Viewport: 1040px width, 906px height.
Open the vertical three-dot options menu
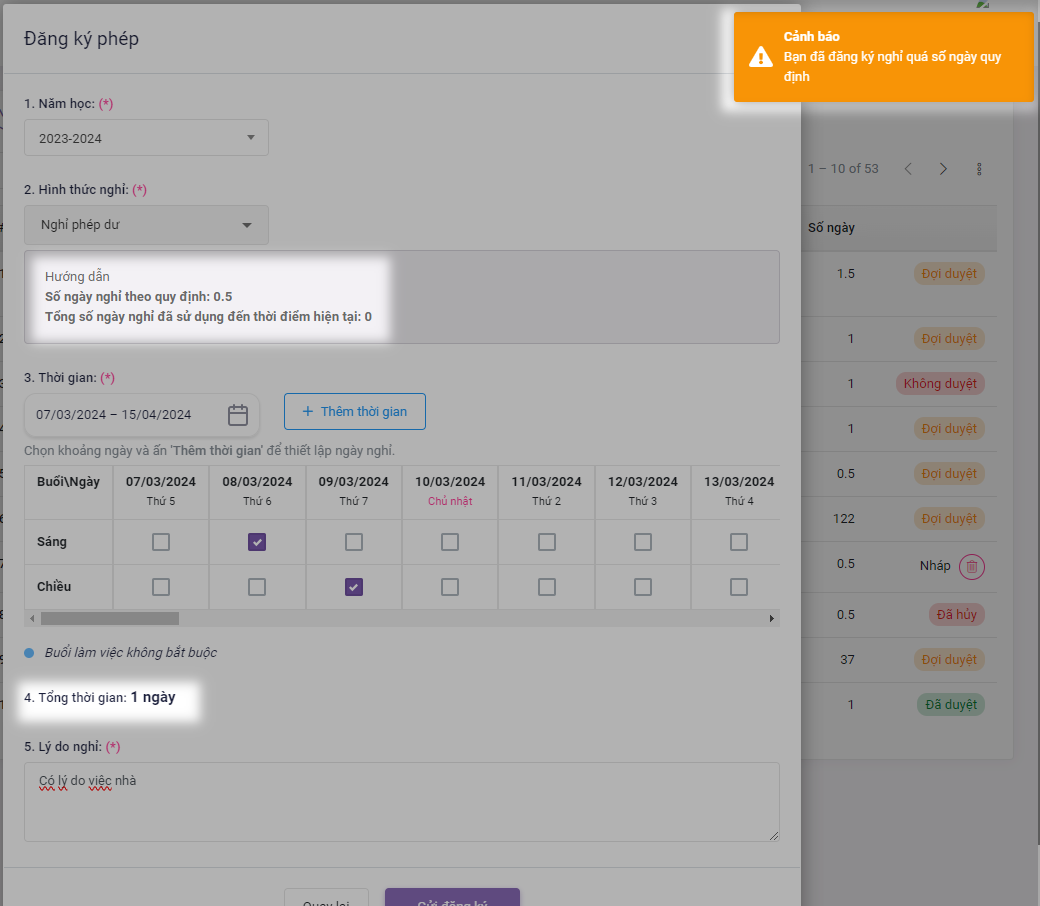(x=979, y=169)
